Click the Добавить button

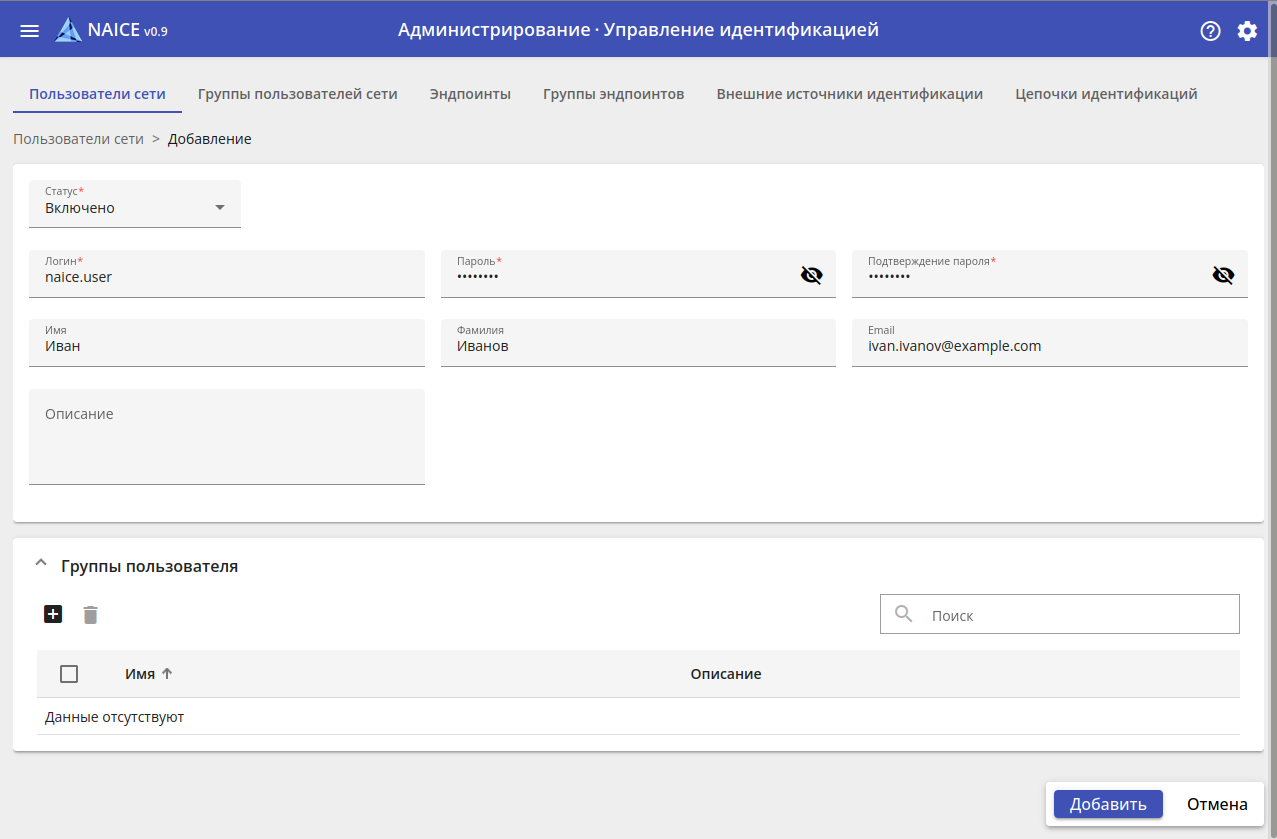point(1108,804)
